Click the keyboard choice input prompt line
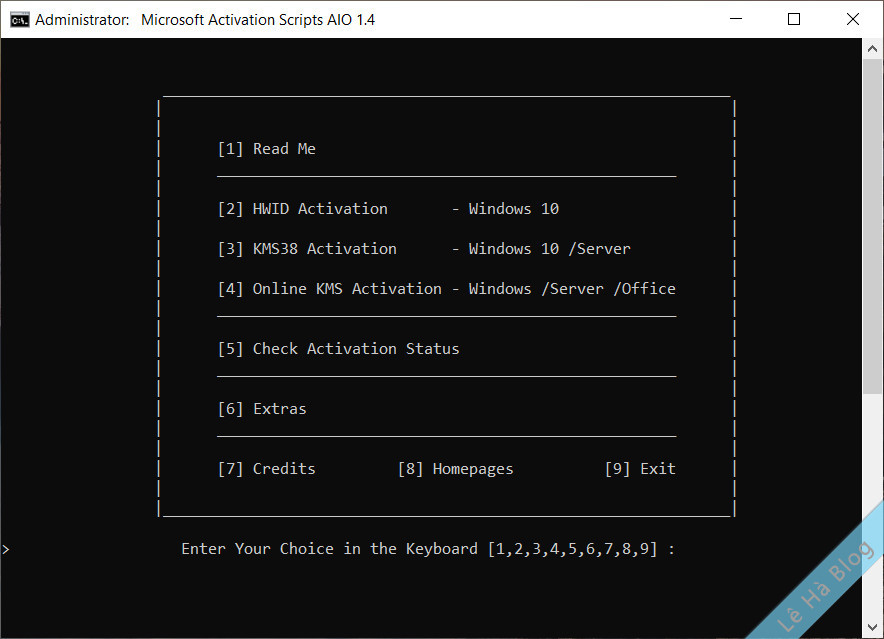The width and height of the screenshot is (884, 639). [427, 548]
